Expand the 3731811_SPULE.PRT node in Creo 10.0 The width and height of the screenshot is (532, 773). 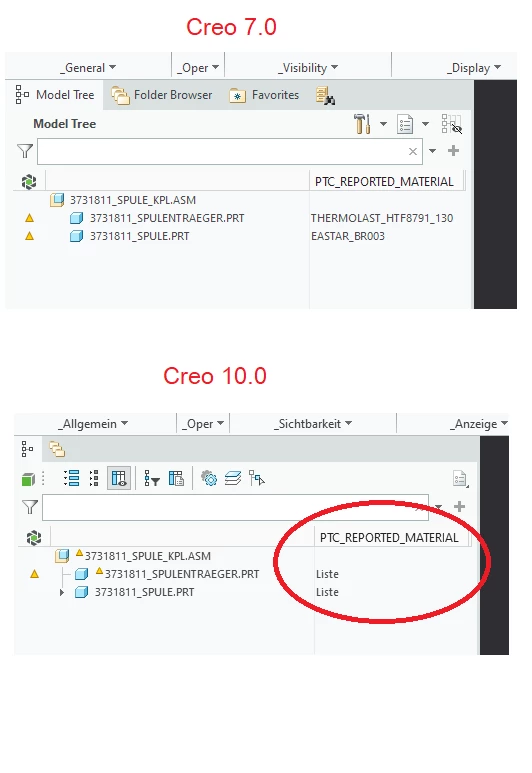click(x=62, y=592)
